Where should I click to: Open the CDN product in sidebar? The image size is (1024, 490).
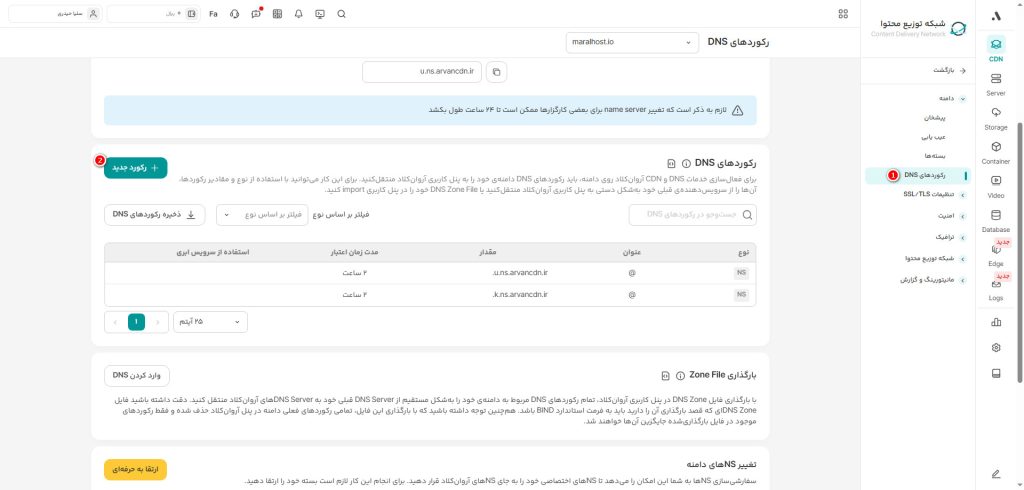[x=995, y=50]
